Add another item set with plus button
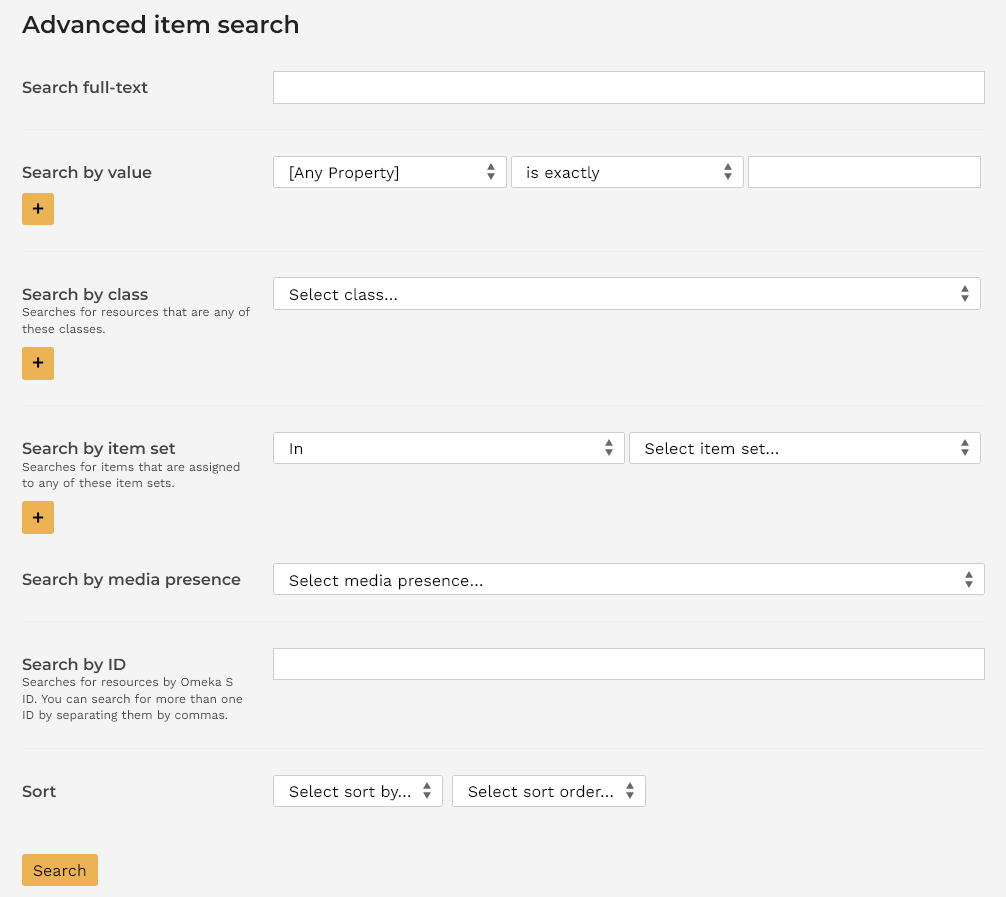This screenshot has height=897, width=1006. pos(38,517)
